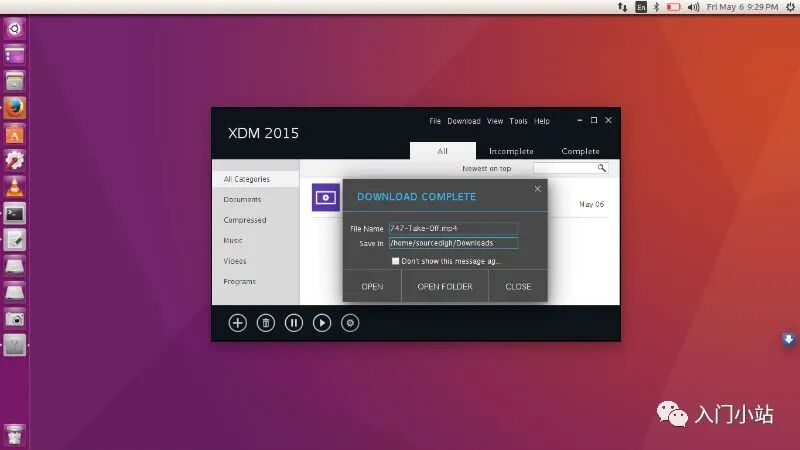Open the Trash in the launcher
The height and width of the screenshot is (450, 800).
click(x=14, y=434)
